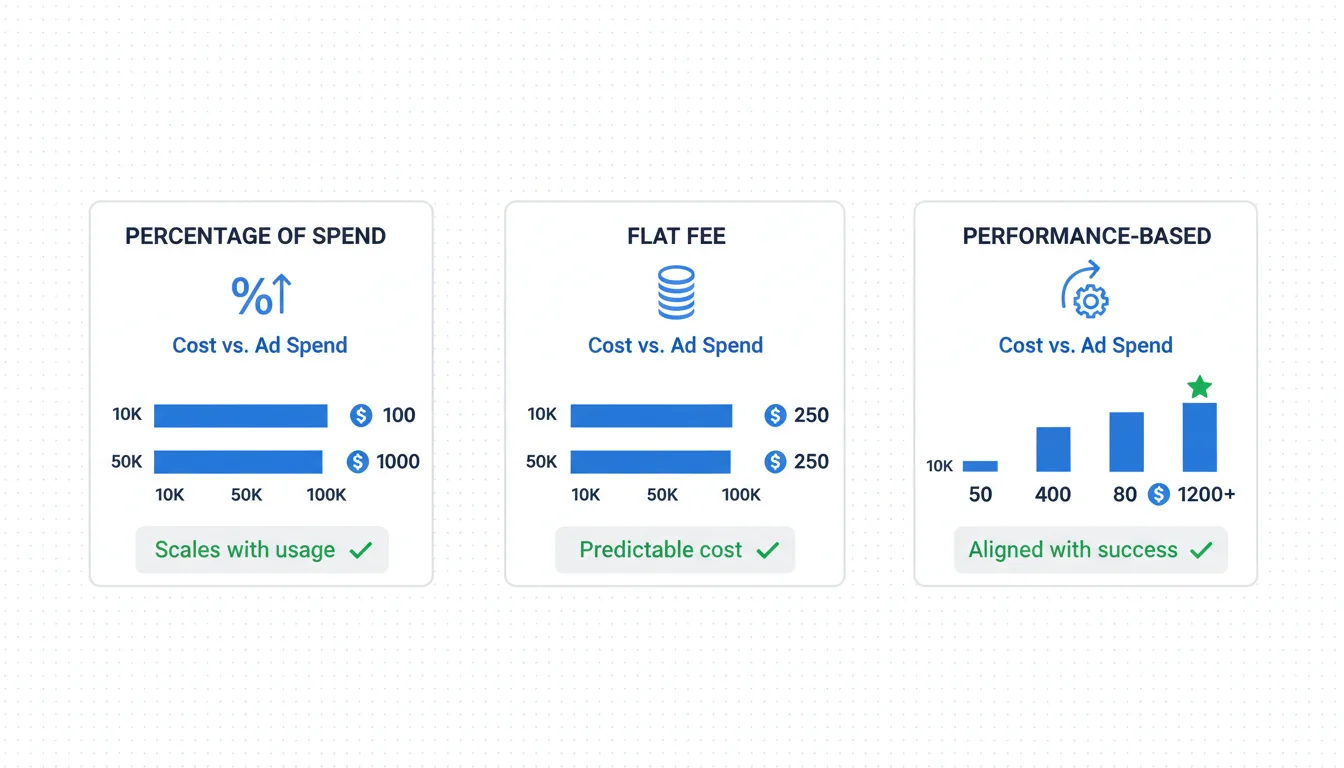This screenshot has height=768, width=1344.
Task: Click the stacked coins icon under Flat Fee
Action: coord(676,293)
